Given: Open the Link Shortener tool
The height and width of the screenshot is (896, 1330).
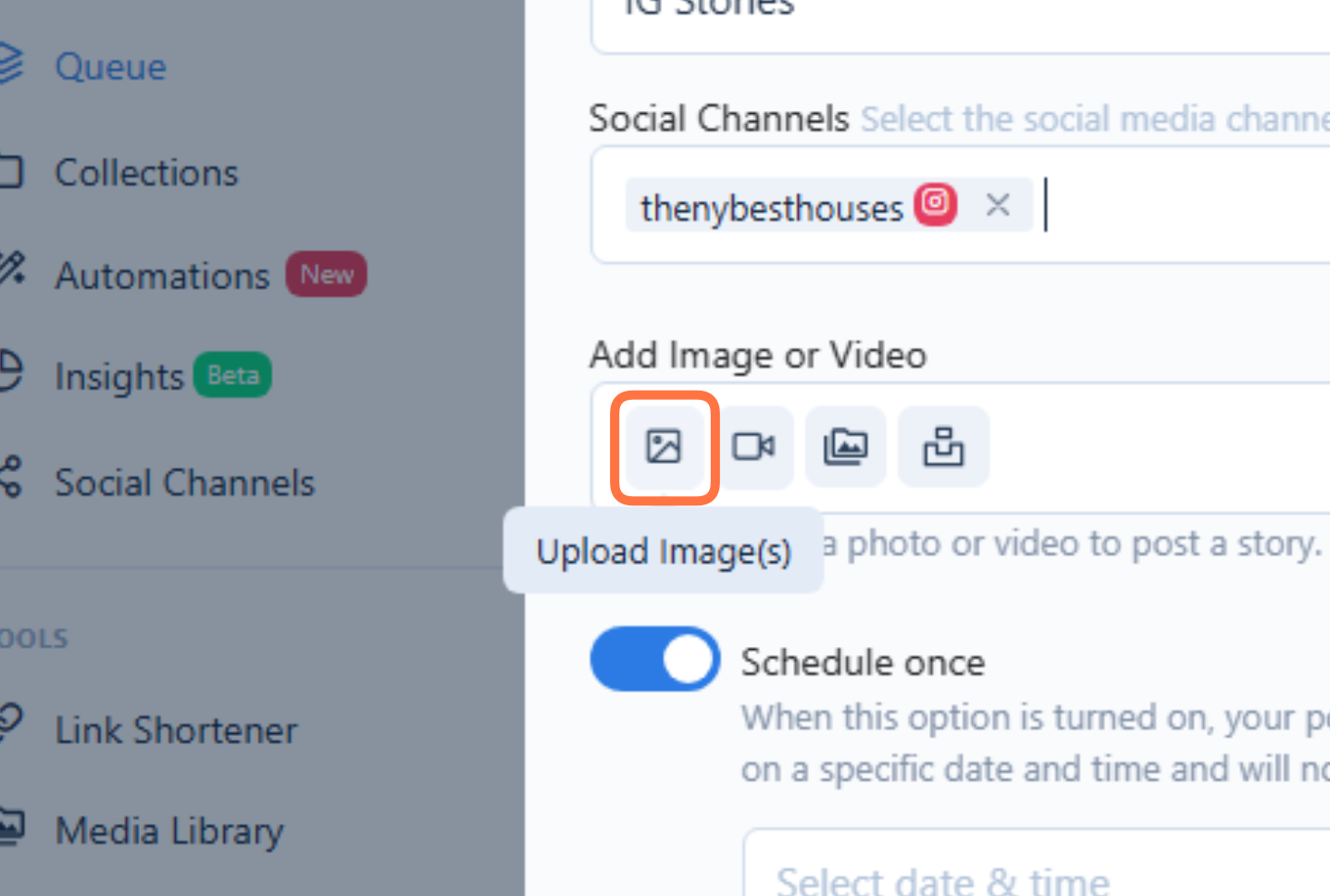Looking at the screenshot, I should 176,729.
